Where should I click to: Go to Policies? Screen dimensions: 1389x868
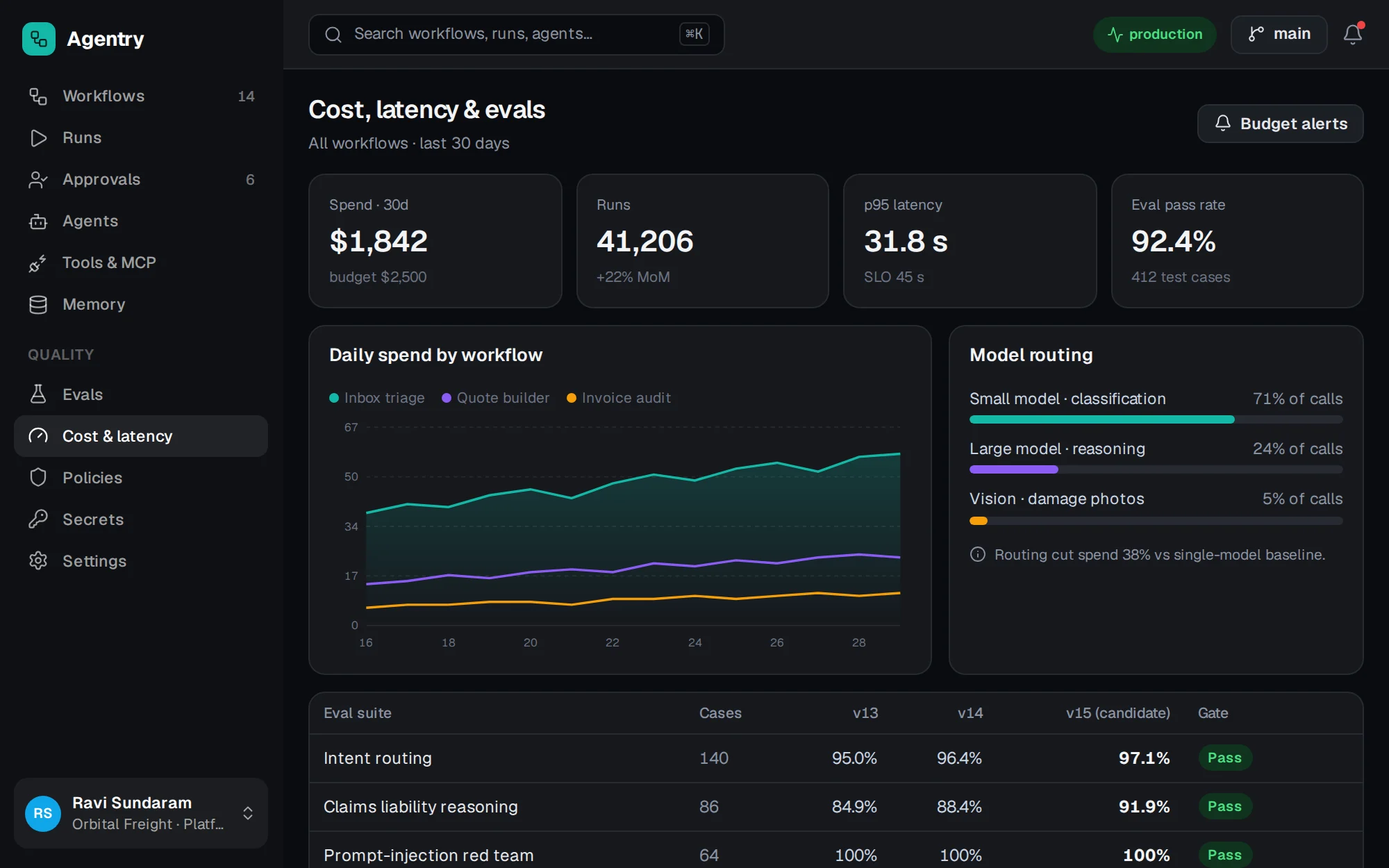(x=141, y=478)
